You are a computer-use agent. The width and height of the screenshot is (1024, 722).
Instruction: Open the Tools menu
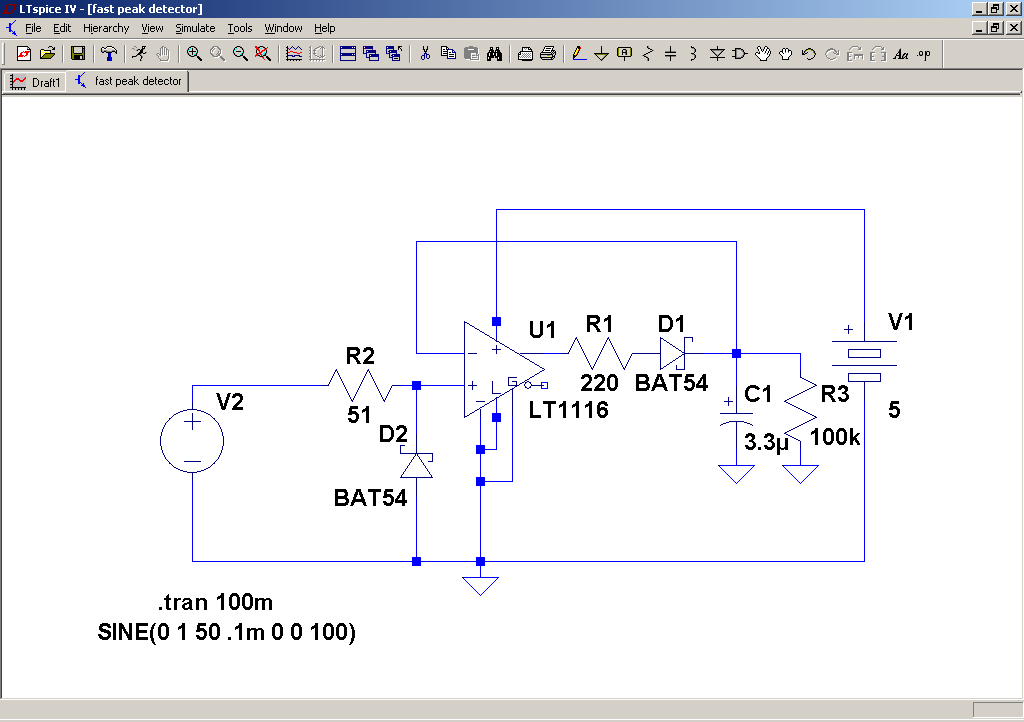[x=240, y=28]
